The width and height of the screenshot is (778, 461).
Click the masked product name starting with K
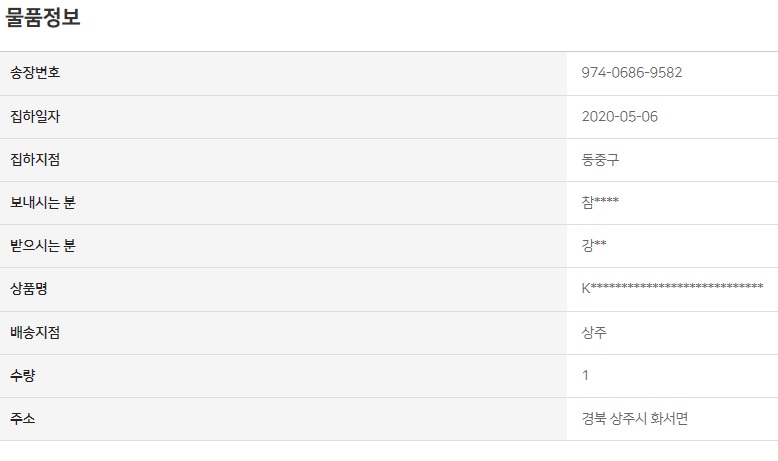(672, 289)
